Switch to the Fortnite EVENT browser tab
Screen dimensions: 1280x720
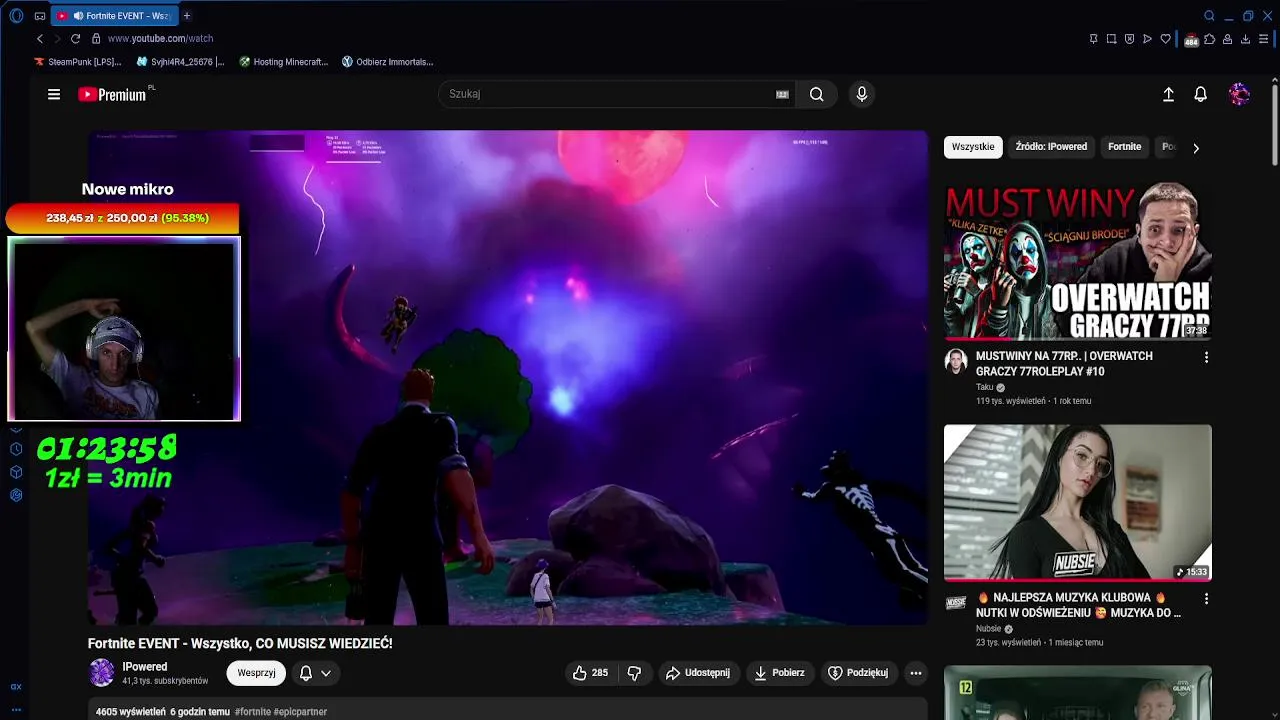coord(113,16)
